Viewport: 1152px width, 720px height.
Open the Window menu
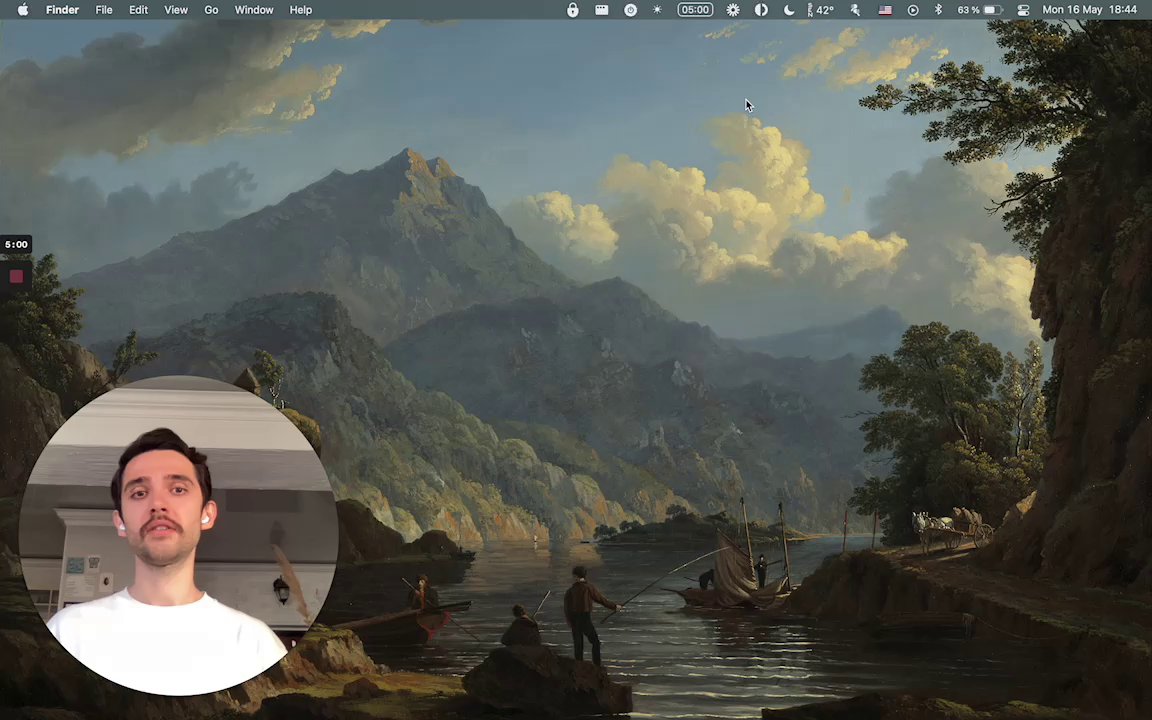coord(253,10)
